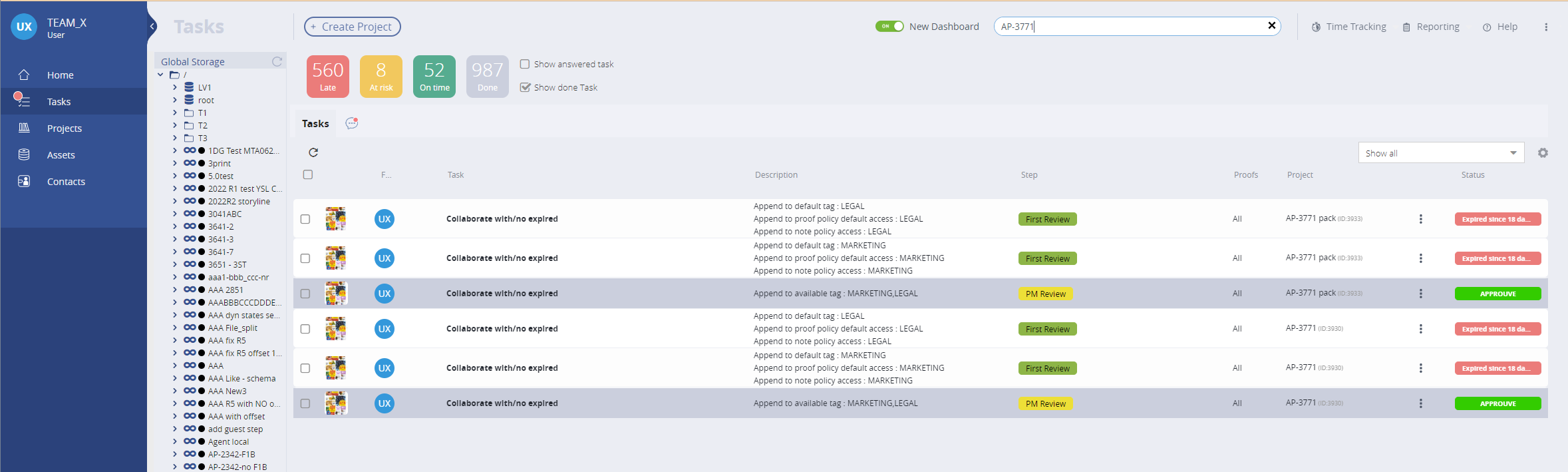Check the select-all tasks checkbox

[x=307, y=174]
